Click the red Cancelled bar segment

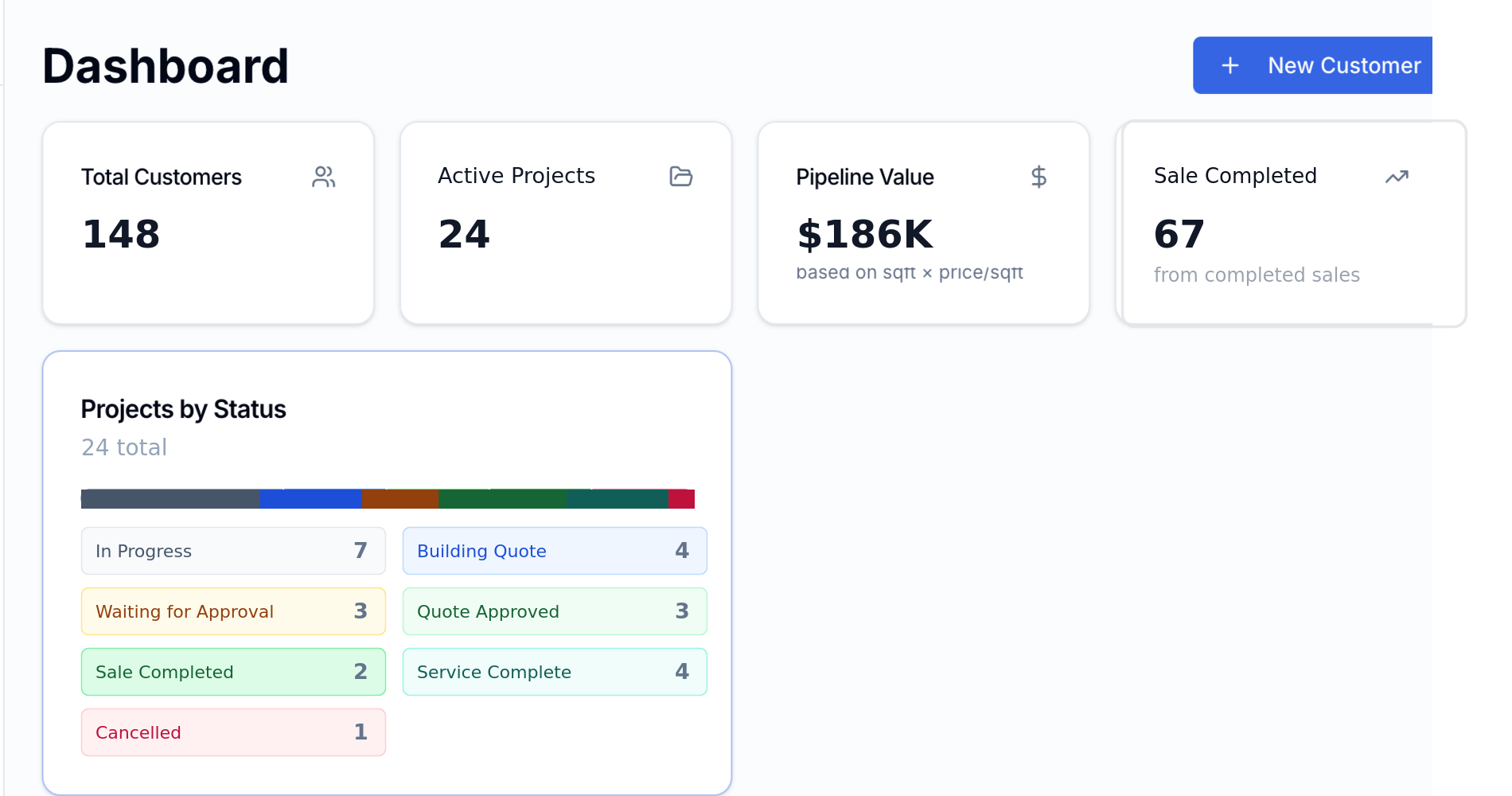681,499
